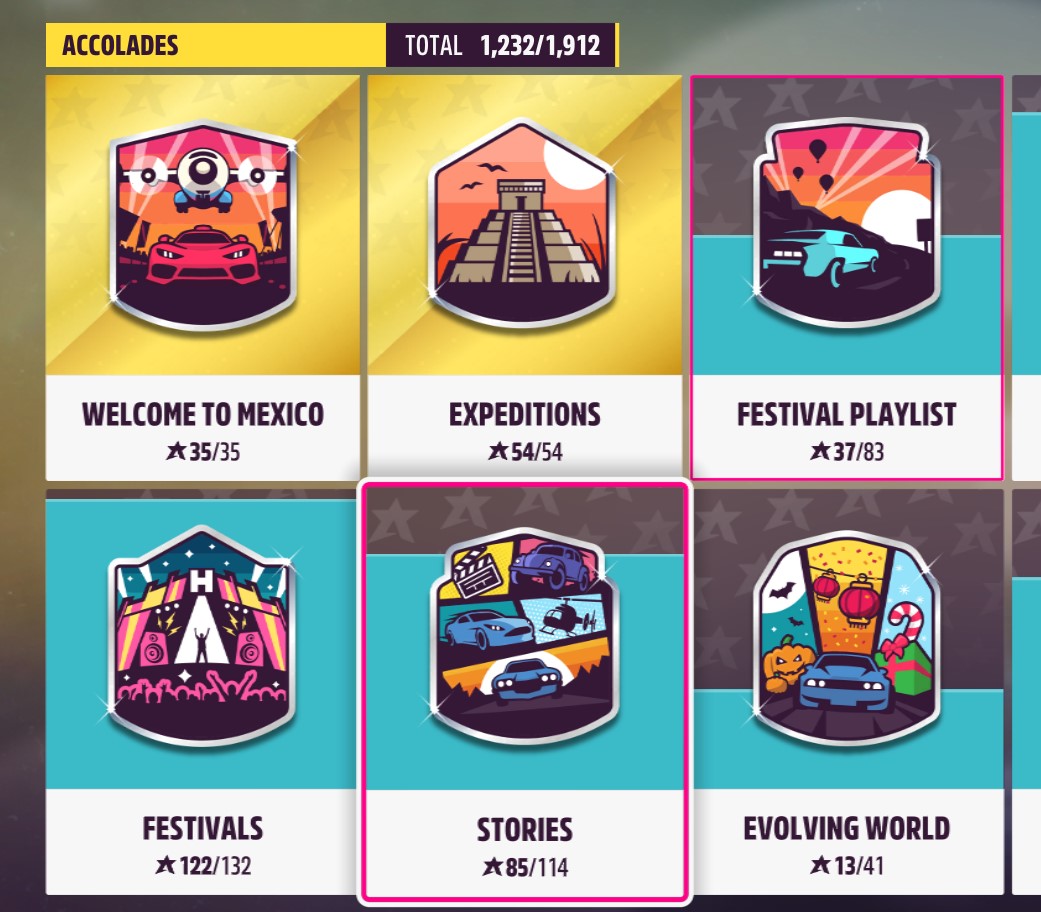The image size is (1041, 912).
Task: Click the star beside 13/41 score
Action: [x=821, y=865]
